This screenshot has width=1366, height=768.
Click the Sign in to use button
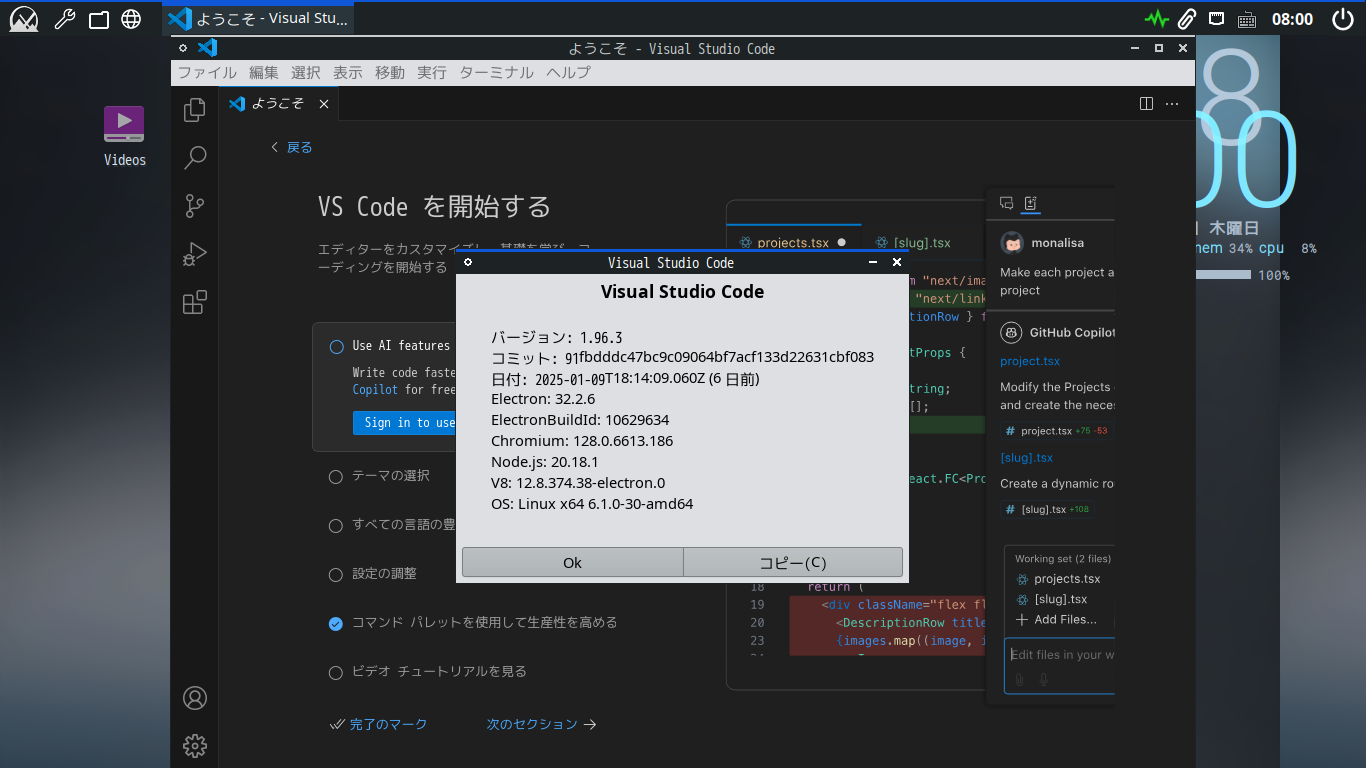coord(404,422)
